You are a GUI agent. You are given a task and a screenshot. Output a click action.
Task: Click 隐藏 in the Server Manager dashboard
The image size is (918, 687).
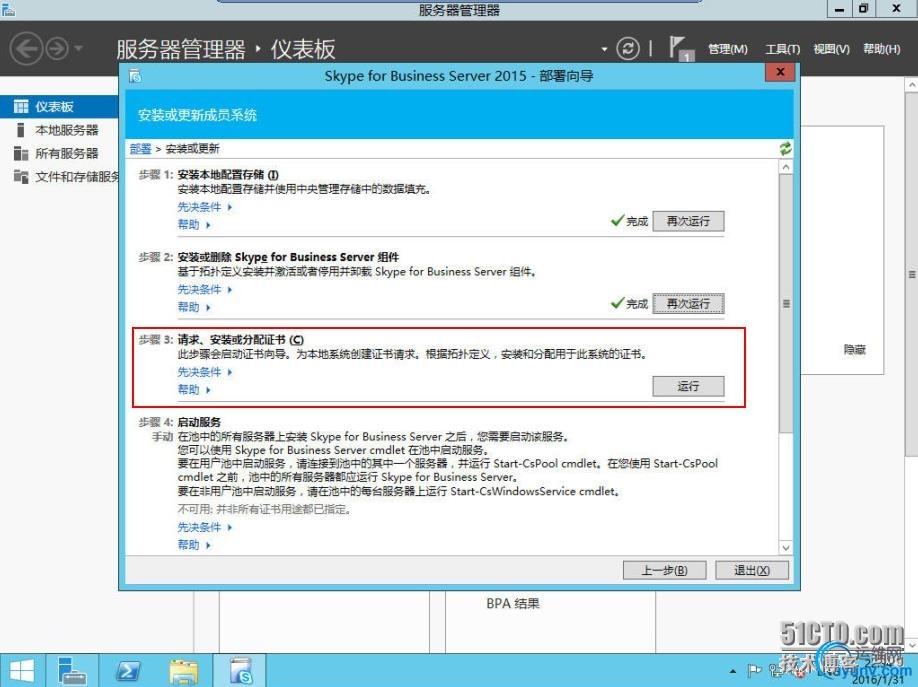pos(854,350)
